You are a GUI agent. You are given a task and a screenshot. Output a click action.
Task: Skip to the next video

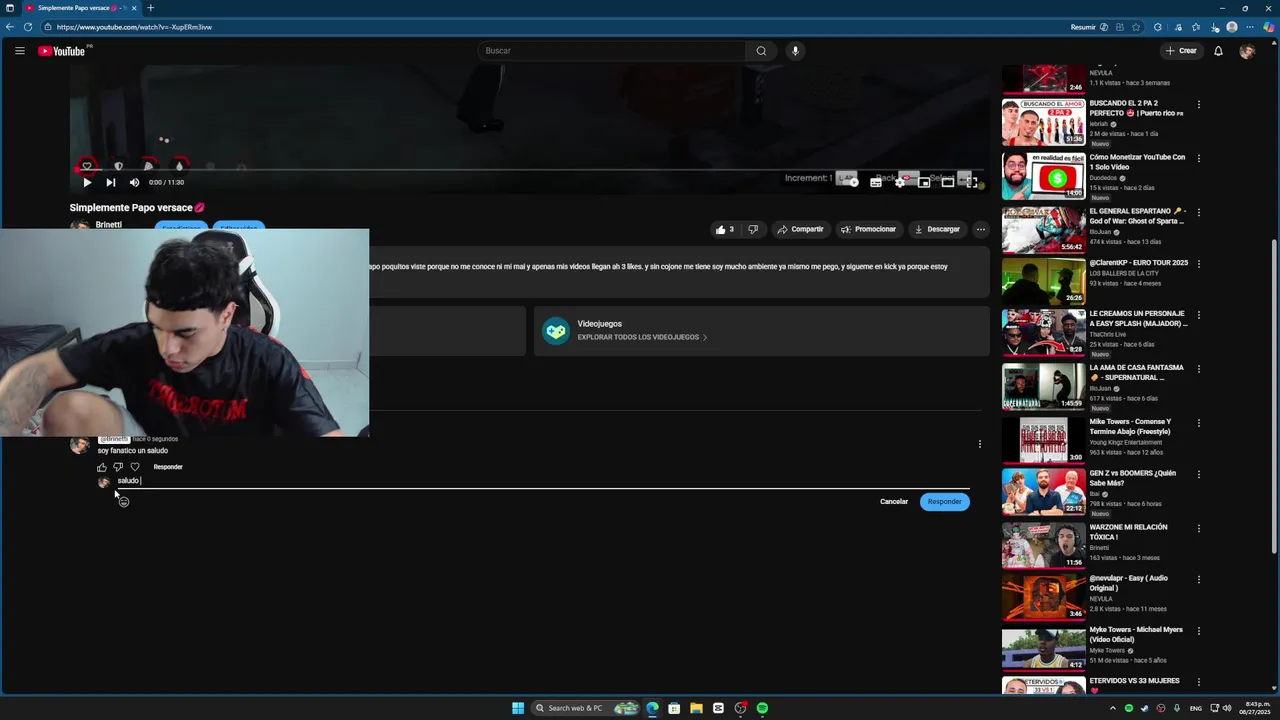[x=111, y=182]
